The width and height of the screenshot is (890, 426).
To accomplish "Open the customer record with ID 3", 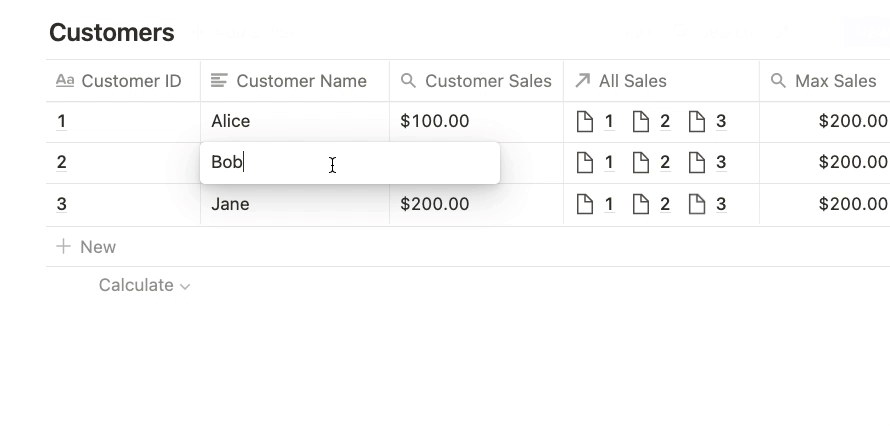I will (x=62, y=204).
